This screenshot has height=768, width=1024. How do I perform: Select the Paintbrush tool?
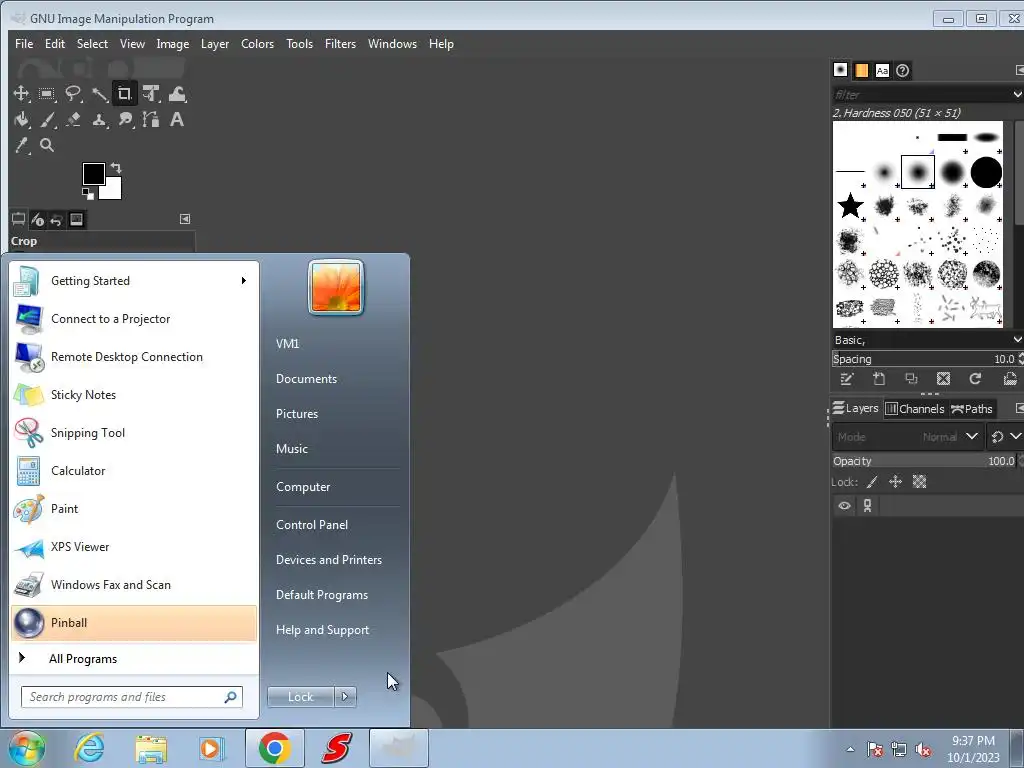[x=46, y=120]
